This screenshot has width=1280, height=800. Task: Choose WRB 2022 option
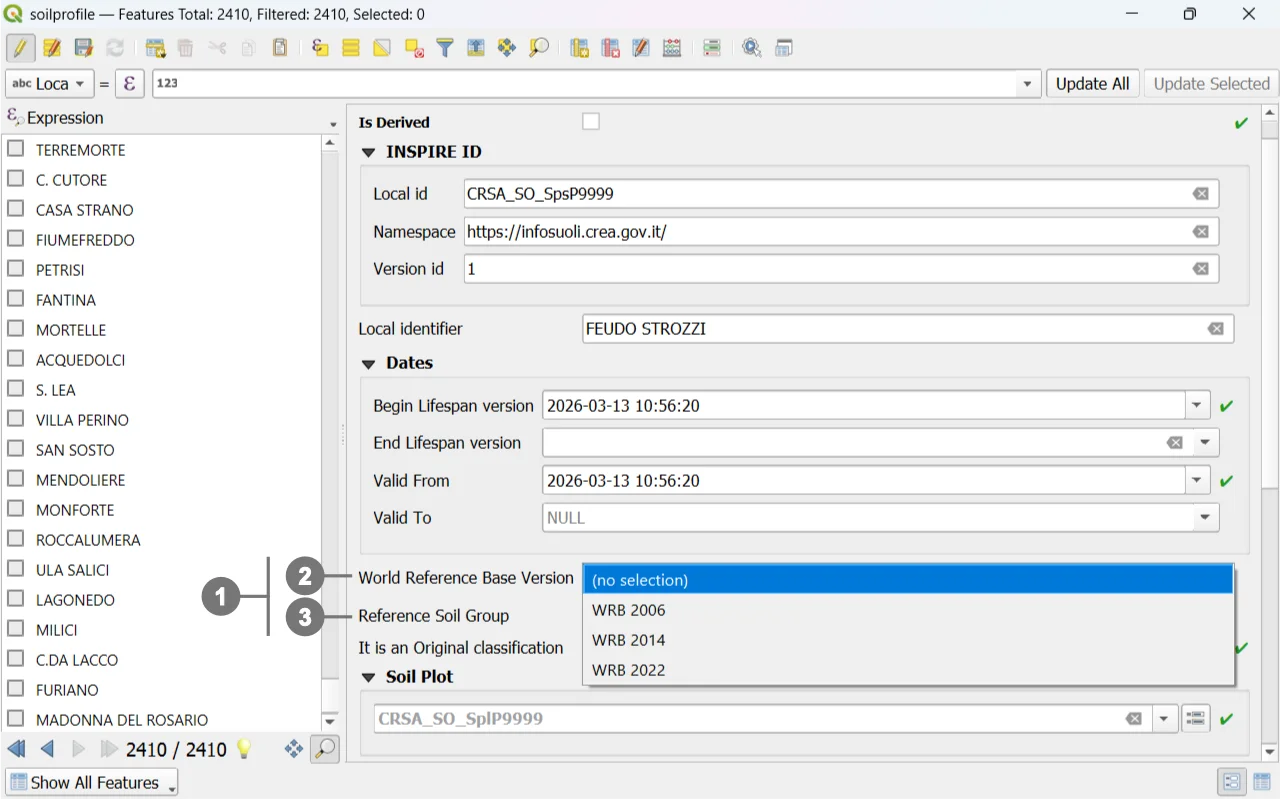[628, 670]
